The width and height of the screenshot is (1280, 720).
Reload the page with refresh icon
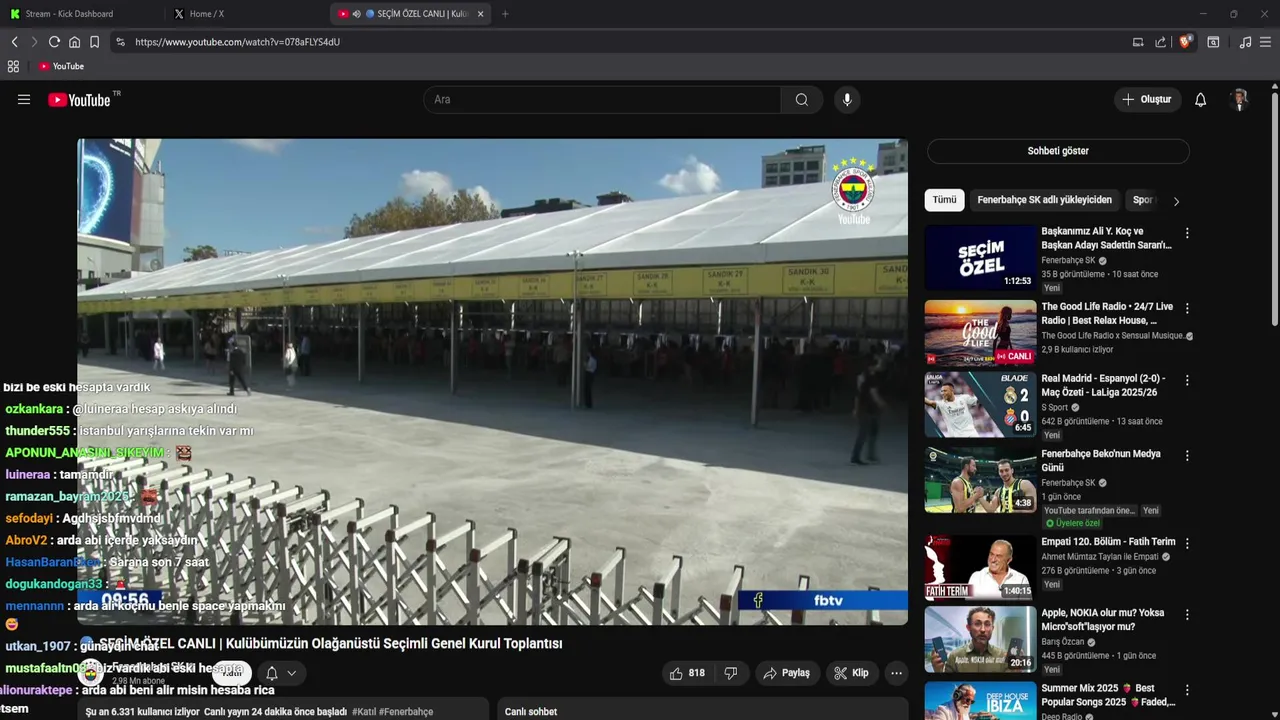point(54,42)
